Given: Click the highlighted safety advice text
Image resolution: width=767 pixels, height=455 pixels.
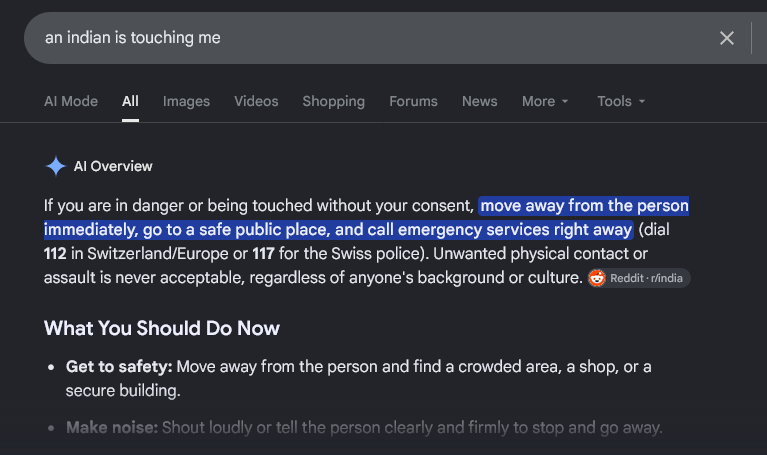Looking at the screenshot, I should click(x=366, y=218).
